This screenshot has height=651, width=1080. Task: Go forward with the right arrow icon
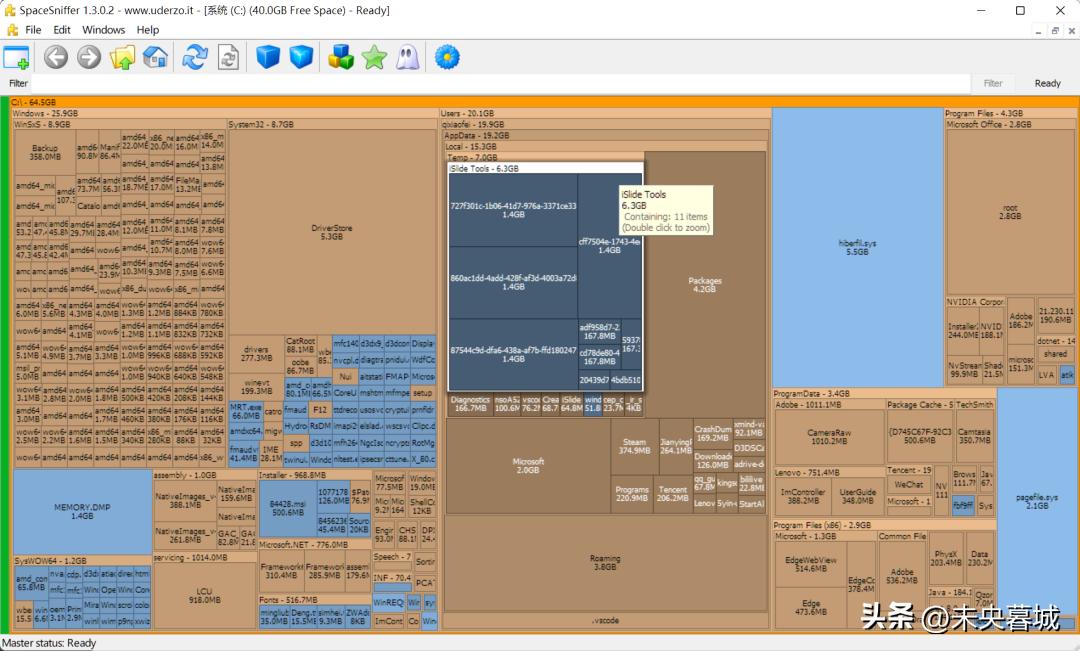click(x=89, y=58)
